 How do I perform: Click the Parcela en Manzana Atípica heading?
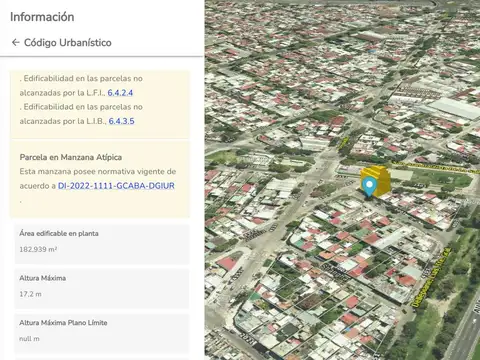click(x=71, y=157)
